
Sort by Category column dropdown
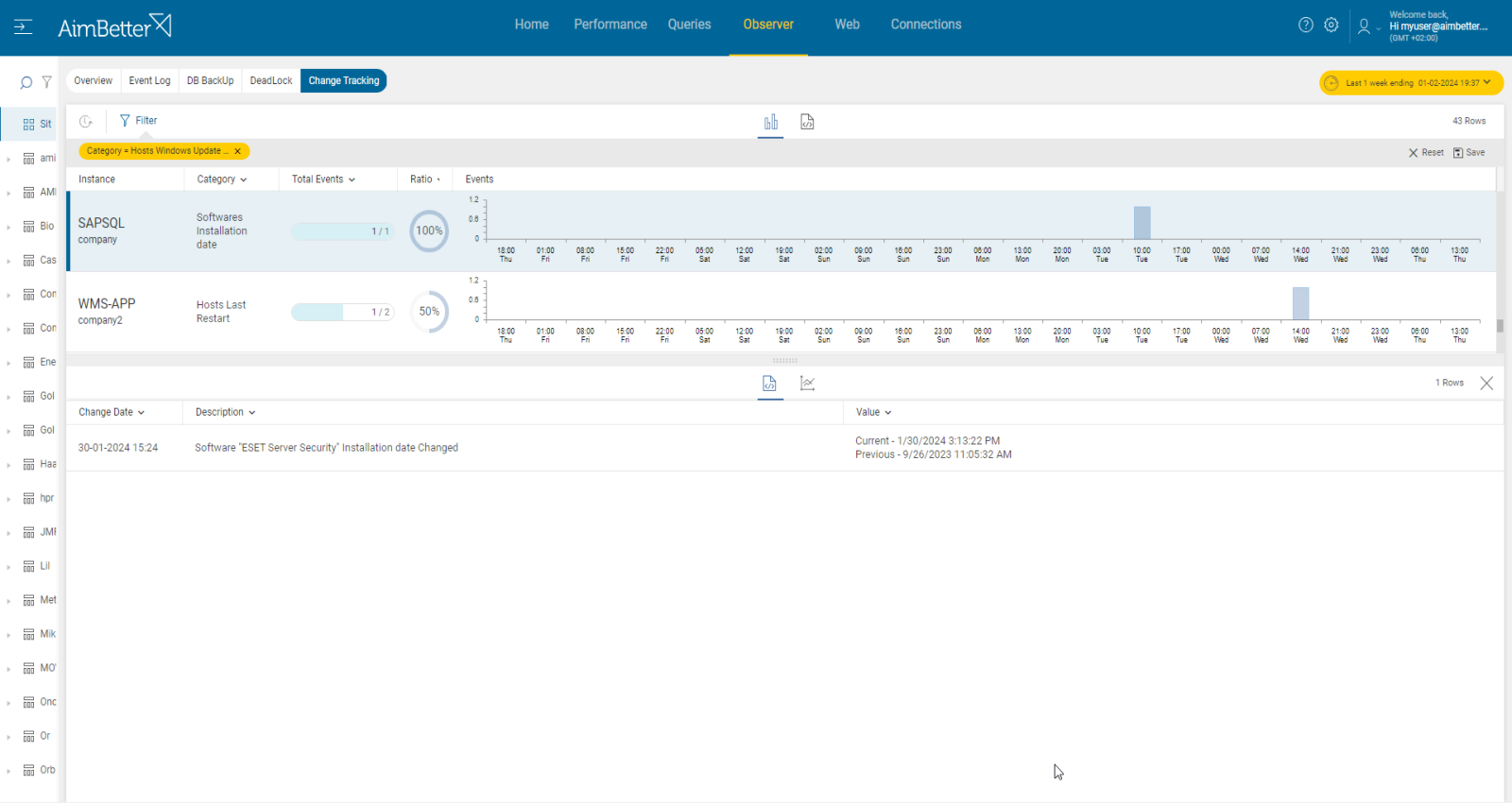(x=222, y=179)
